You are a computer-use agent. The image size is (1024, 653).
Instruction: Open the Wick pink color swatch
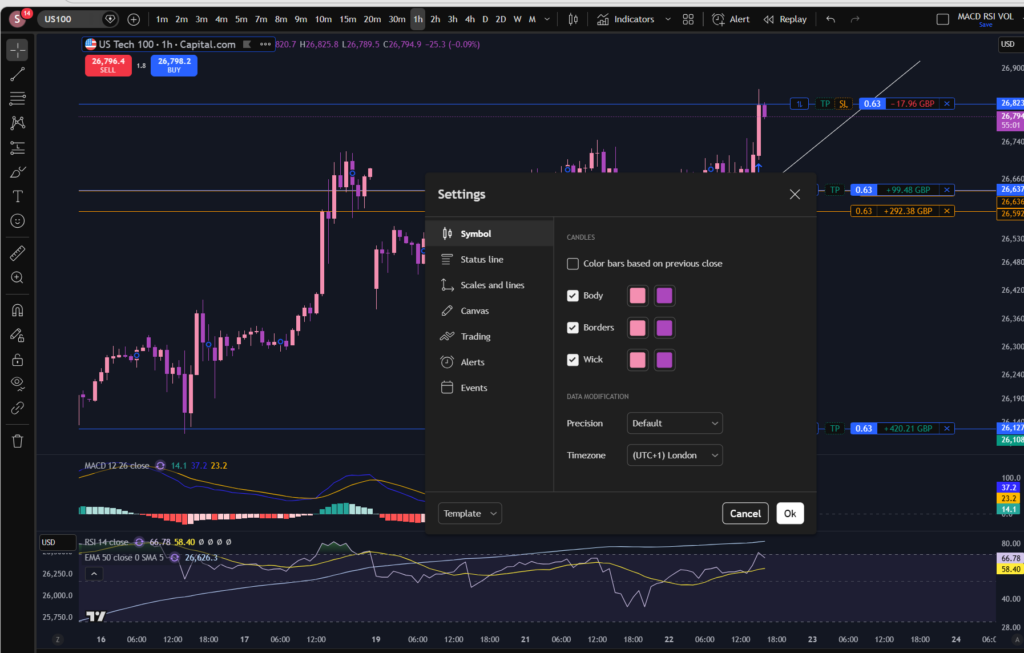(x=637, y=360)
